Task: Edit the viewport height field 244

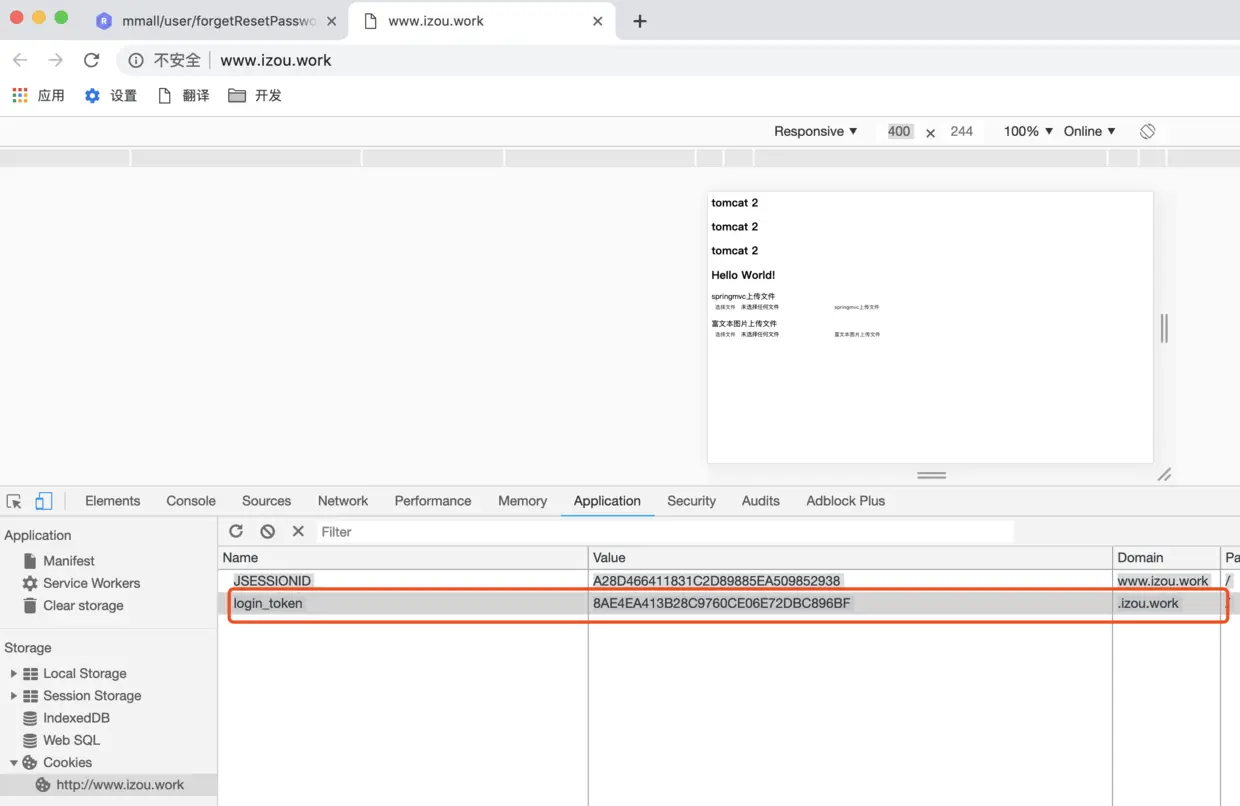Action: pyautogui.click(x=962, y=131)
